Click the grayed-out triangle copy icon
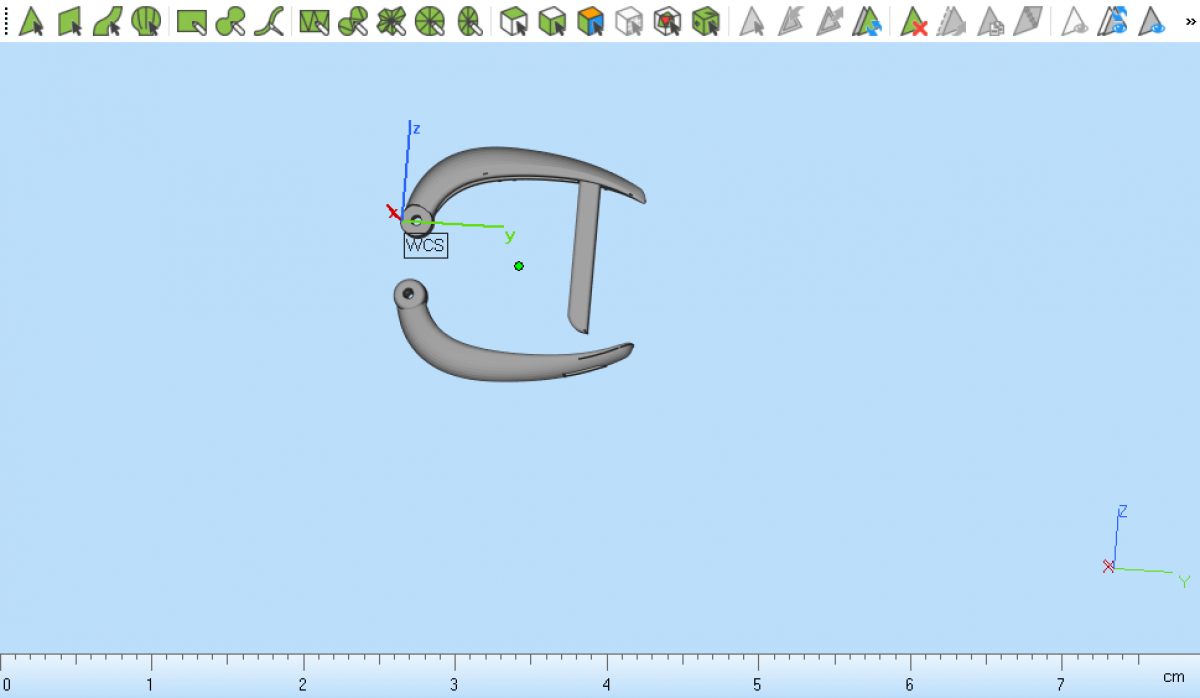Screen dimensions: 1200x698 coord(990,21)
